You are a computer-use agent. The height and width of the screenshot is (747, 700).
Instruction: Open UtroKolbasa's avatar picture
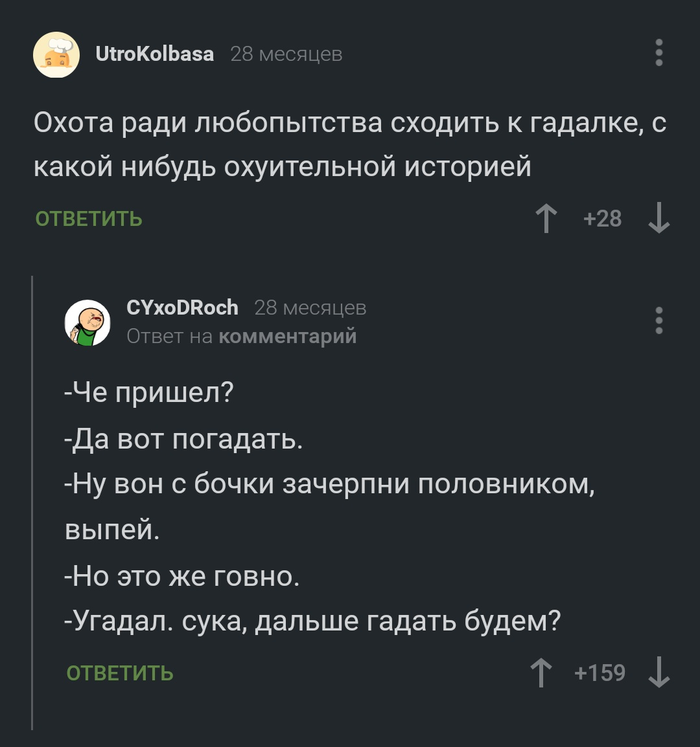57,54
